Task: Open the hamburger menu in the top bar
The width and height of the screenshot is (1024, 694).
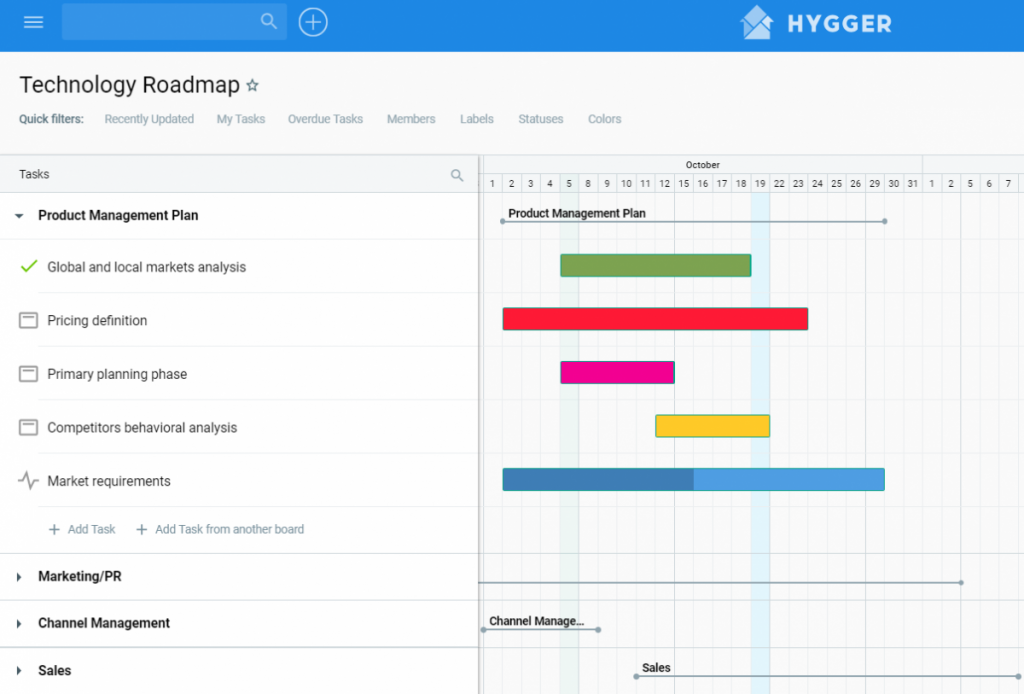Action: coord(33,22)
